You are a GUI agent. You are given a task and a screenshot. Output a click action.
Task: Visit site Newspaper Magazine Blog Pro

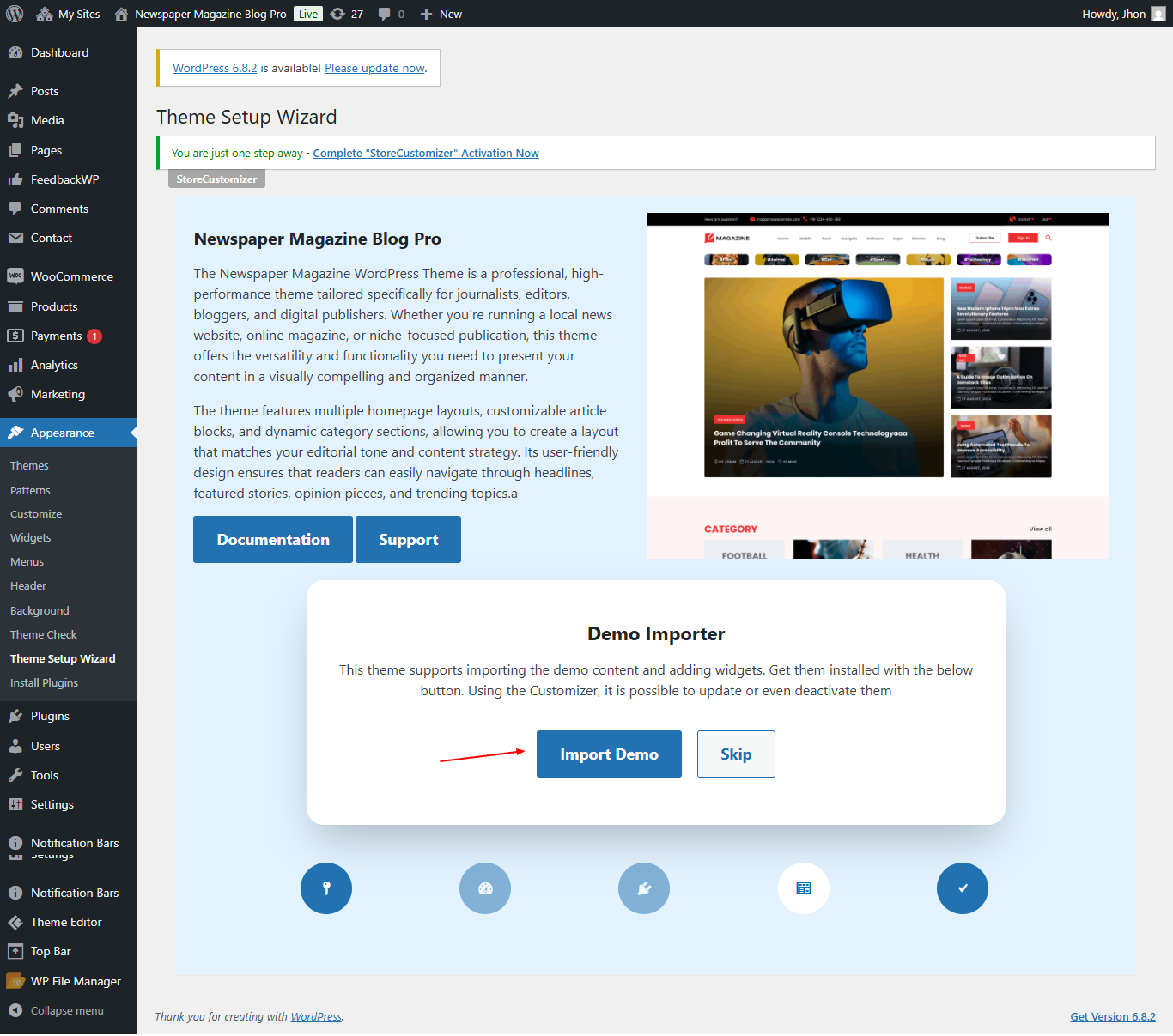[200, 14]
